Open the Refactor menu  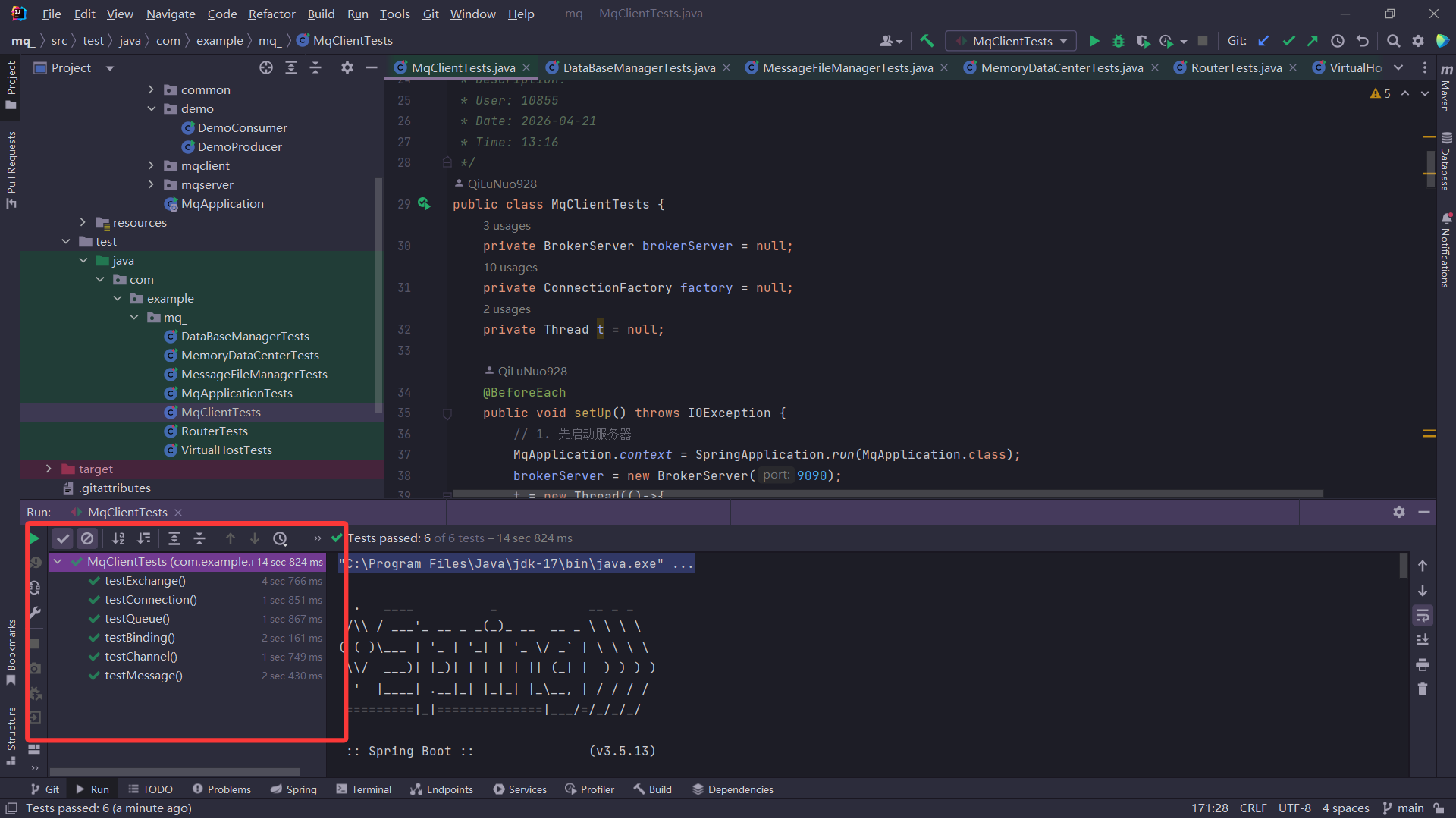pos(271,14)
